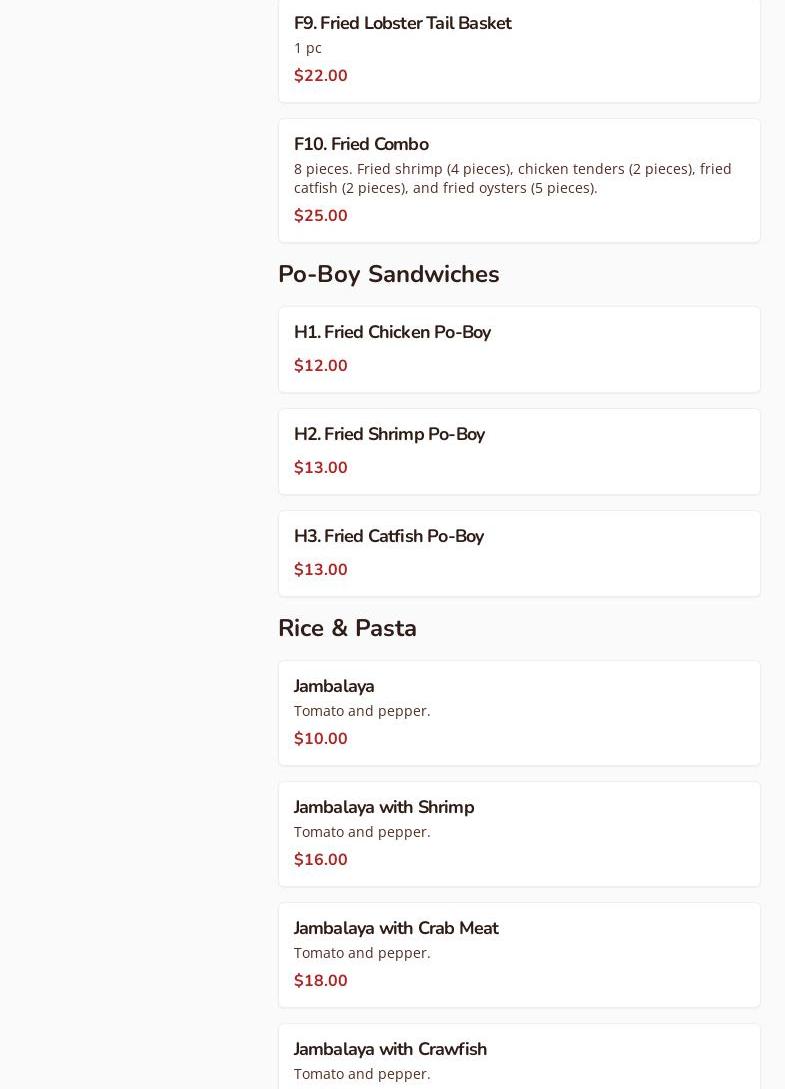
Task: Click the Fried Combo 8 pieces description
Action: [x=512, y=178]
